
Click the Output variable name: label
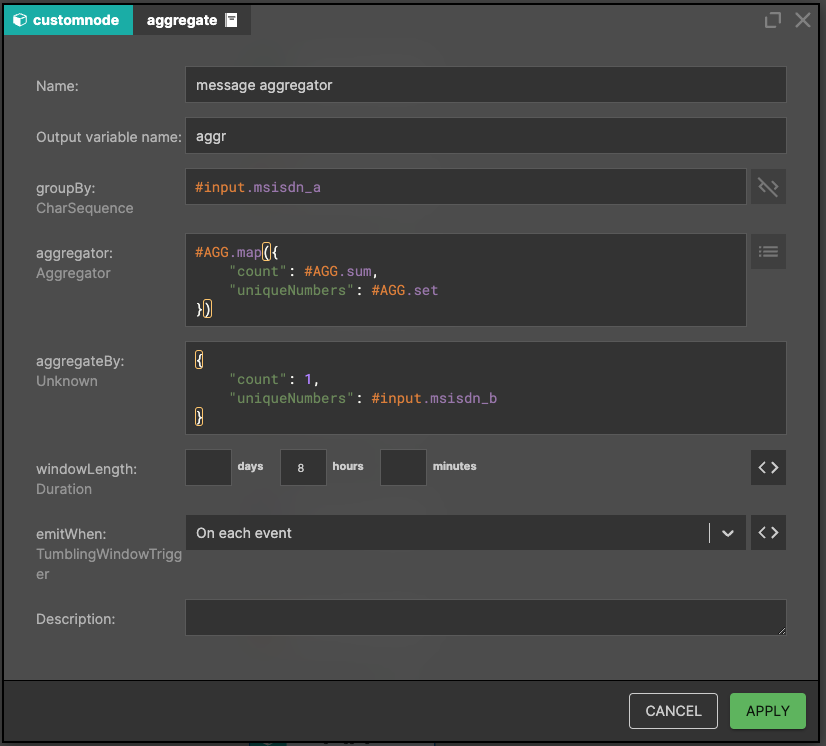click(109, 137)
